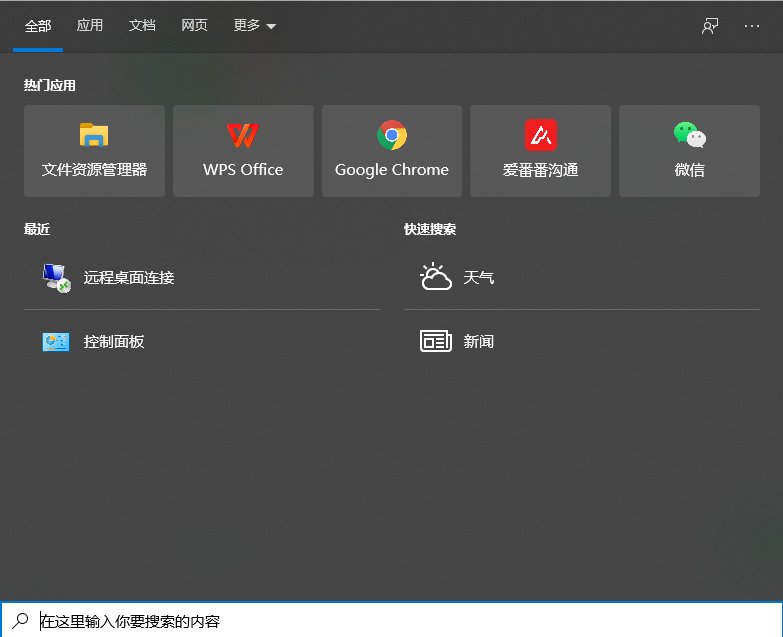The height and width of the screenshot is (637, 783).
Task: Launch WPS Office from top apps
Action: pos(243,151)
